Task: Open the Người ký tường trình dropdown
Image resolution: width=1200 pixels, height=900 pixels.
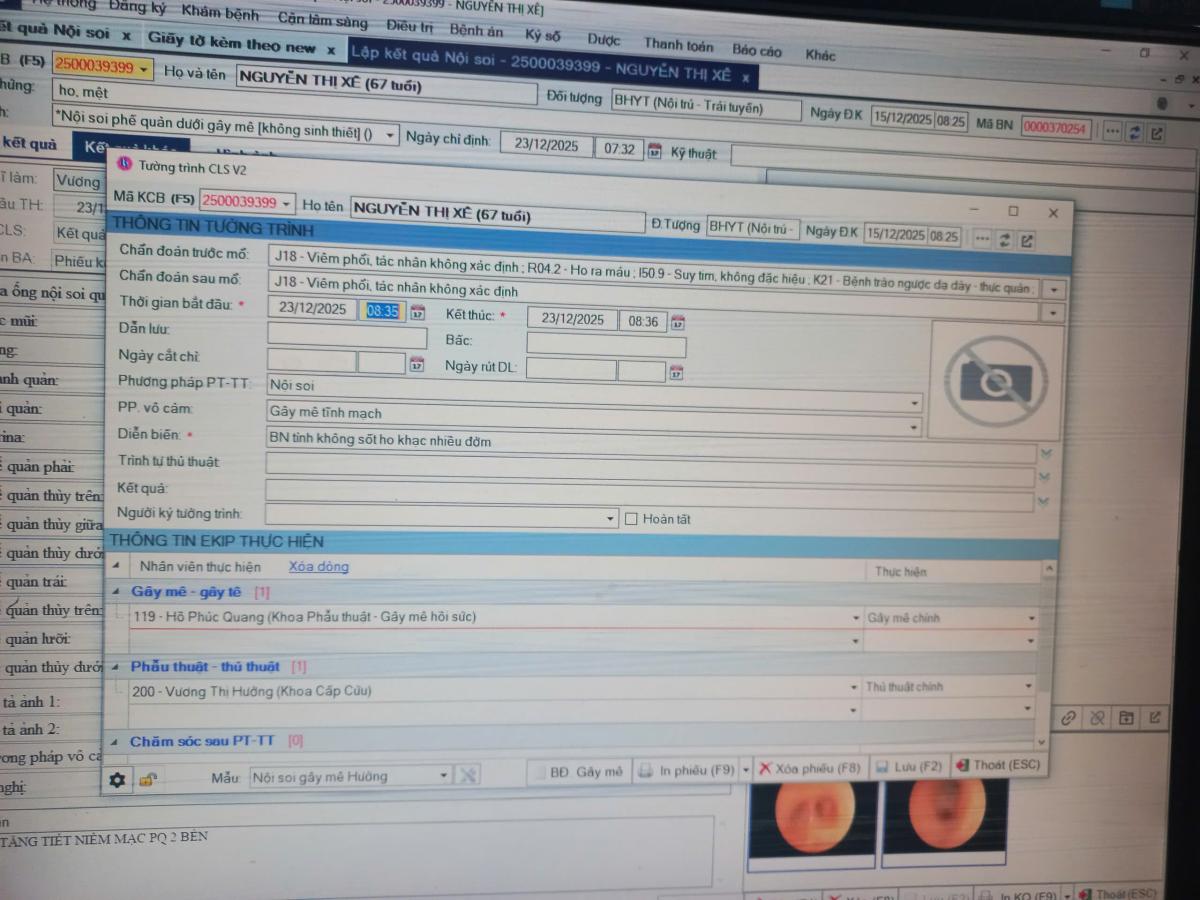Action: click(x=612, y=519)
